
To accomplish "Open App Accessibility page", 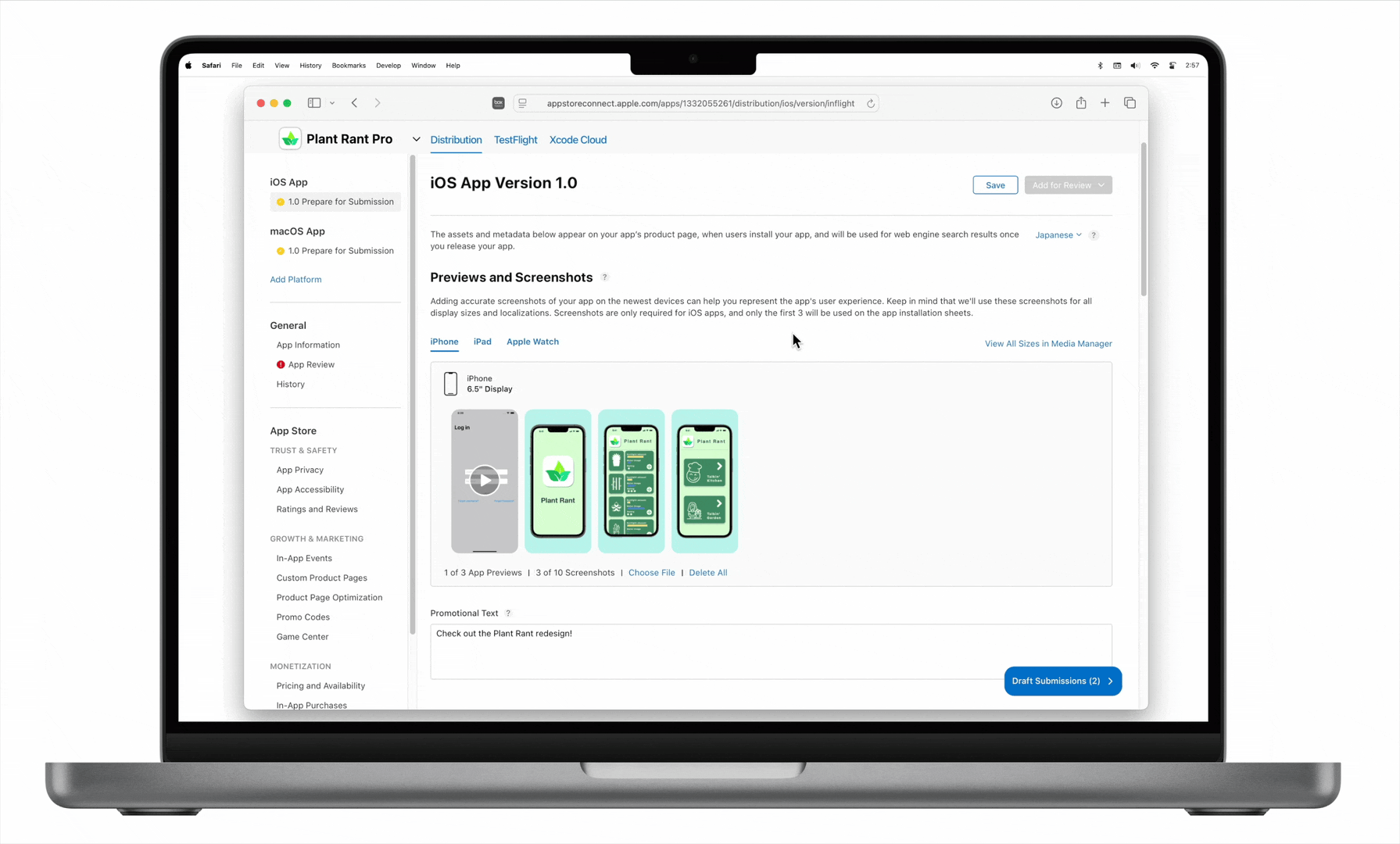I will 310,490.
